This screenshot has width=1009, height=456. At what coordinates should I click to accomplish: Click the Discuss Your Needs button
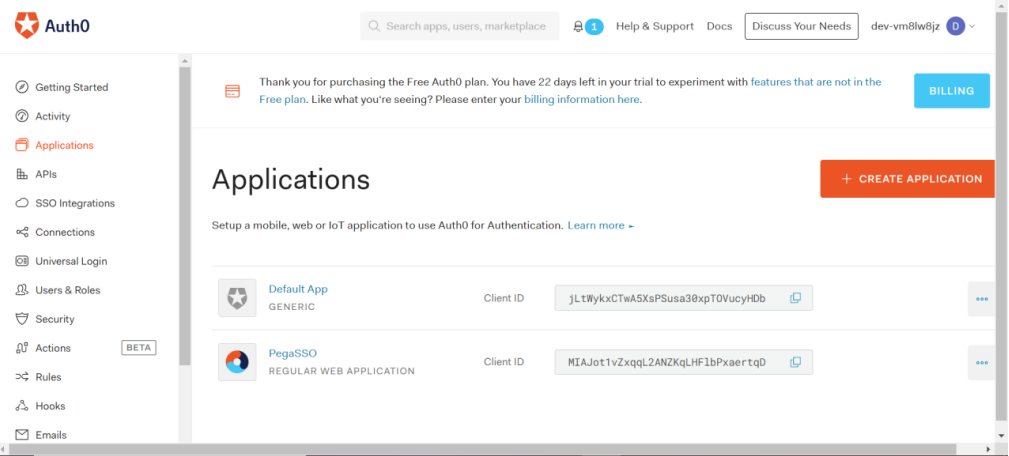801,26
